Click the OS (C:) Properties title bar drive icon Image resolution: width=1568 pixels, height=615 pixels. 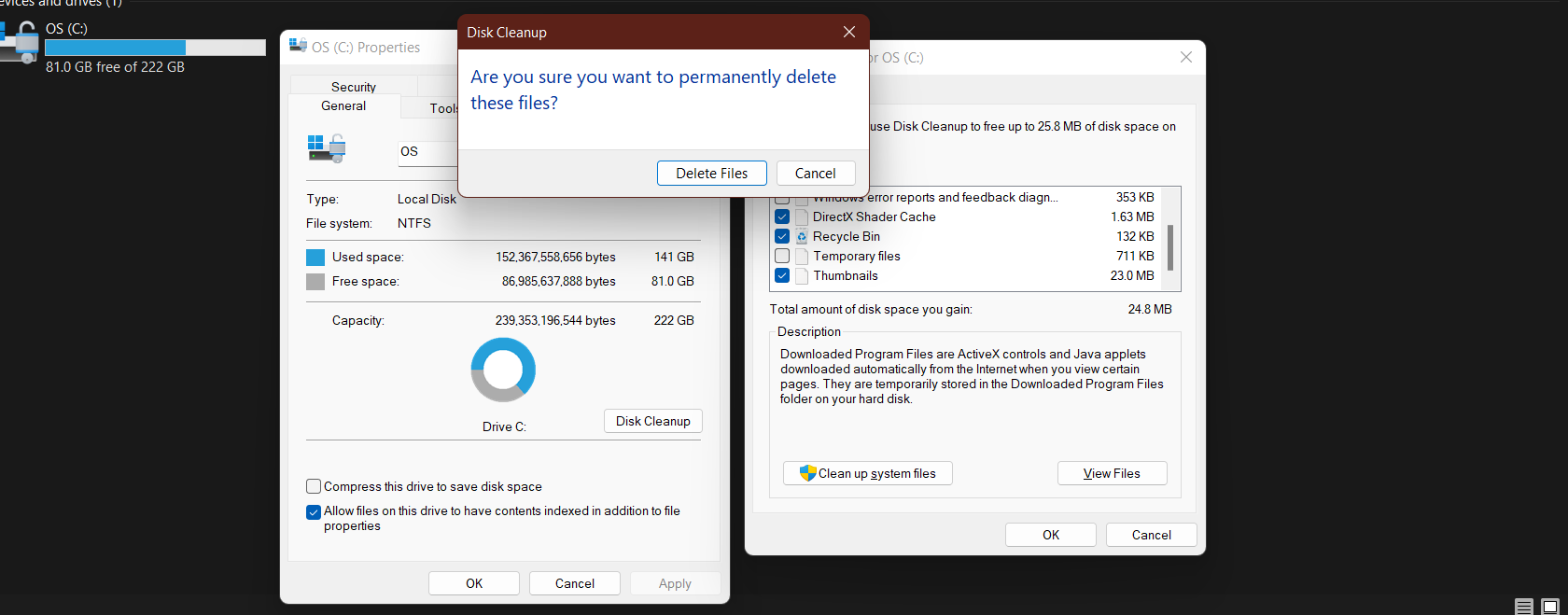click(x=298, y=46)
